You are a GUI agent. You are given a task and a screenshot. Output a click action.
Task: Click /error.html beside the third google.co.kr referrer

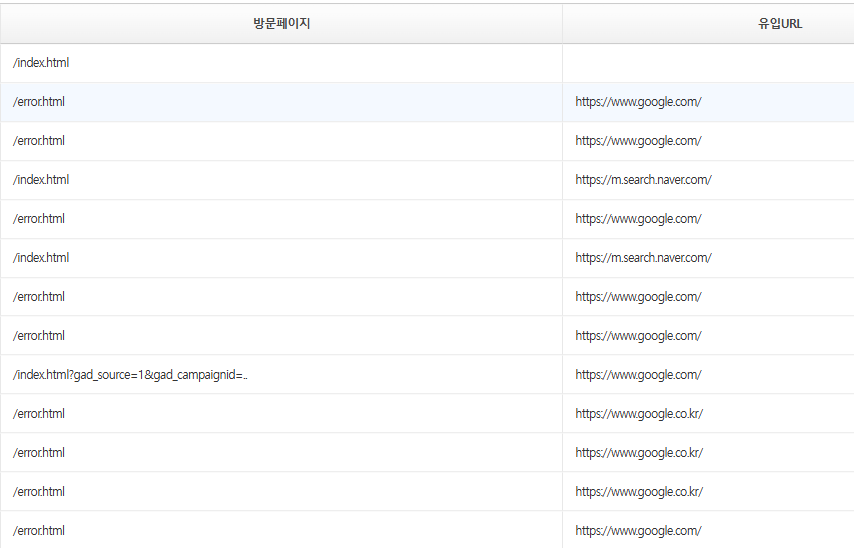(39, 492)
